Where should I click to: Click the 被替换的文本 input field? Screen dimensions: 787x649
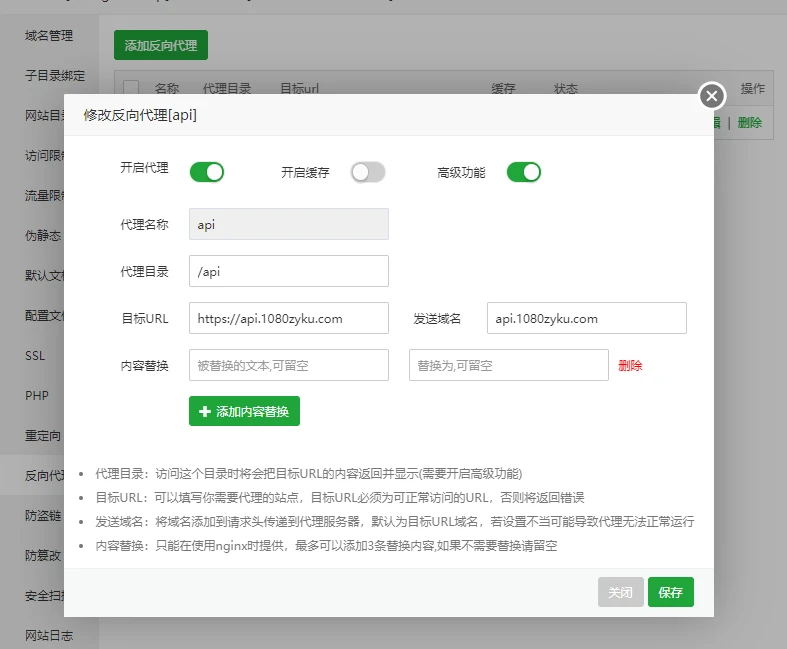(x=288, y=365)
